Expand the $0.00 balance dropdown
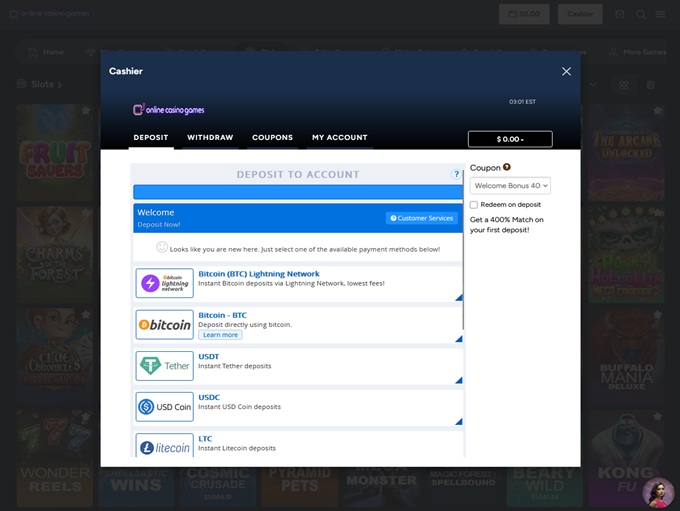 point(510,139)
